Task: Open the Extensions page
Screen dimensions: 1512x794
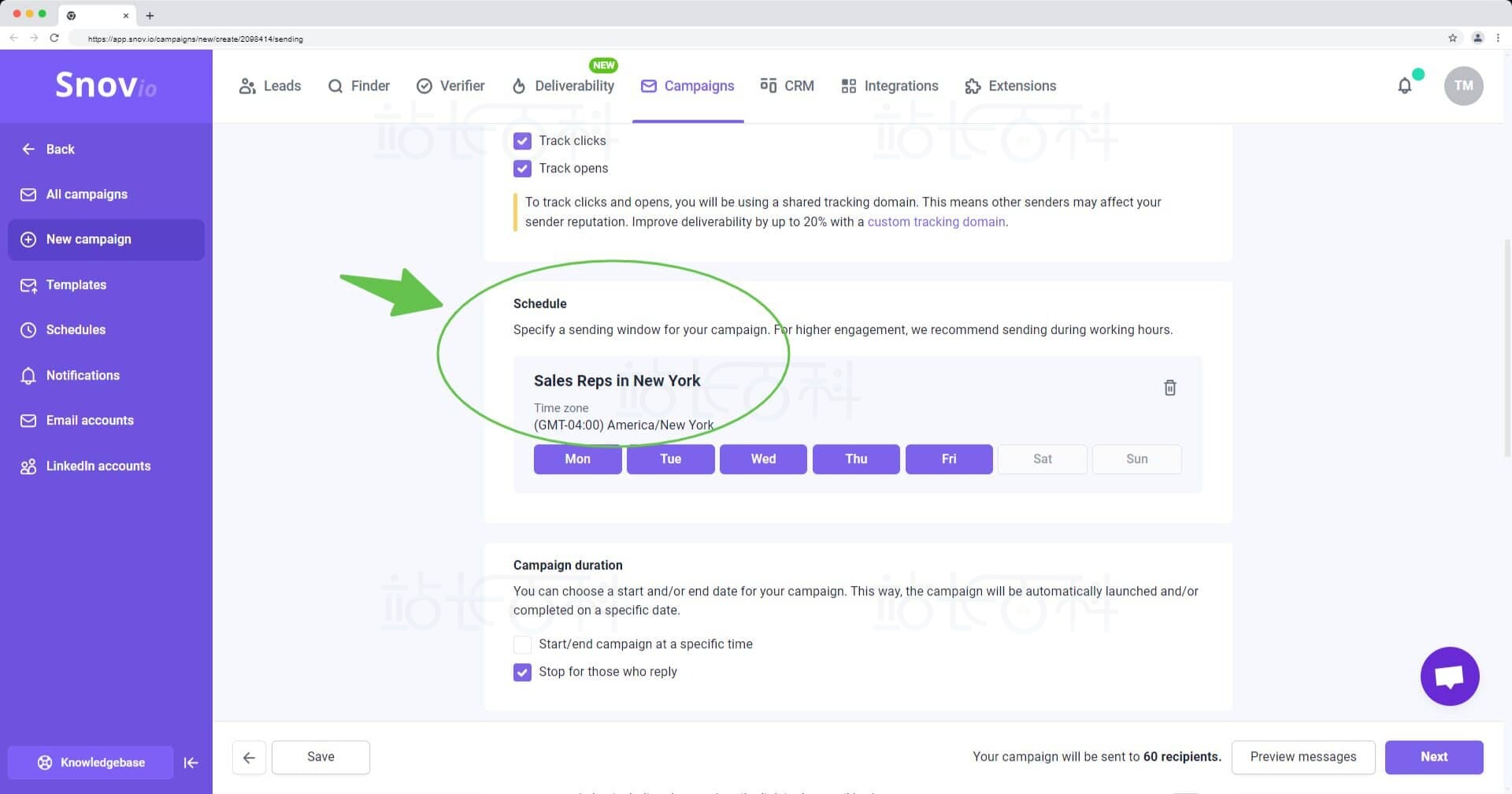Action: point(1010,86)
